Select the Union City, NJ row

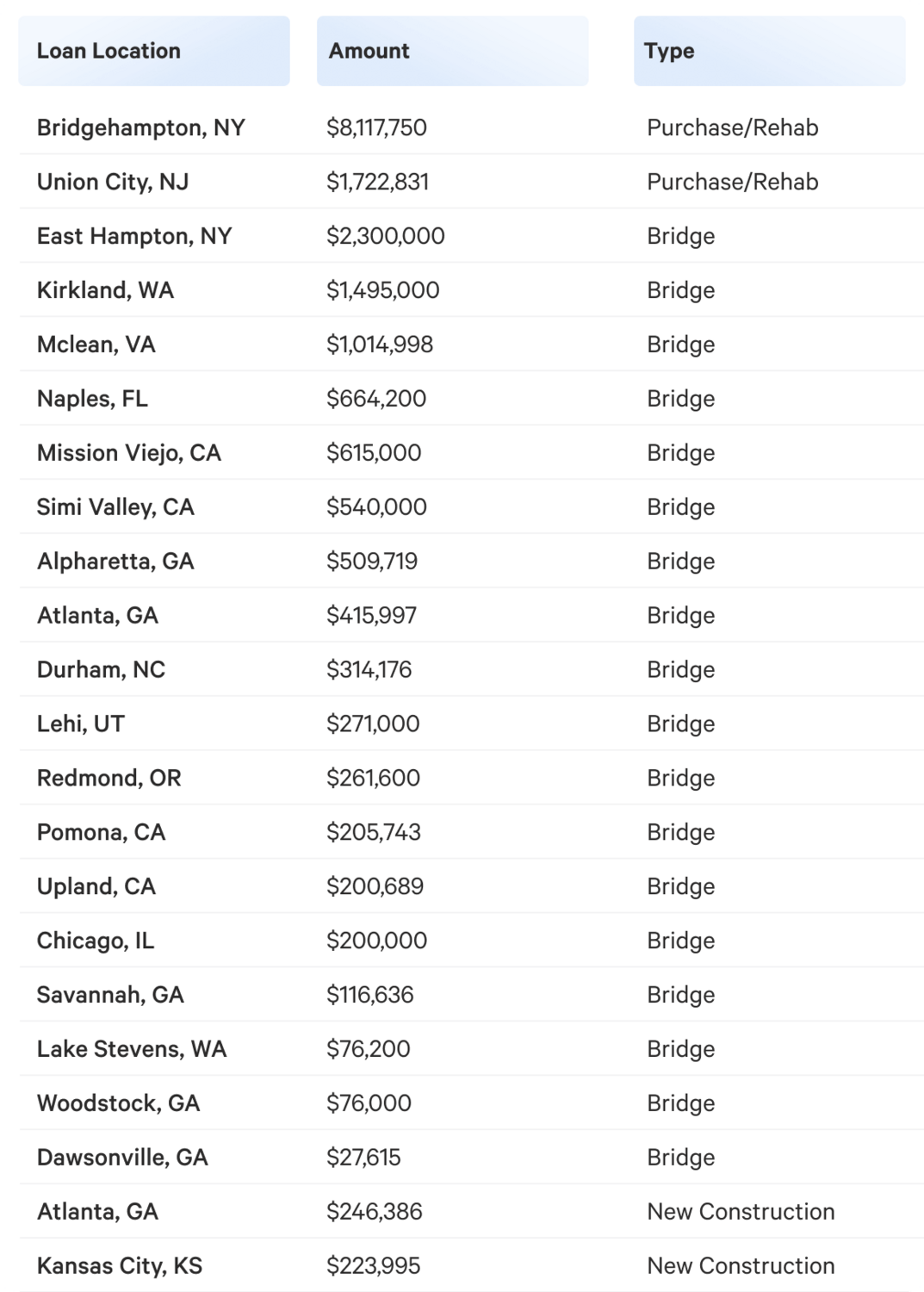click(x=113, y=182)
